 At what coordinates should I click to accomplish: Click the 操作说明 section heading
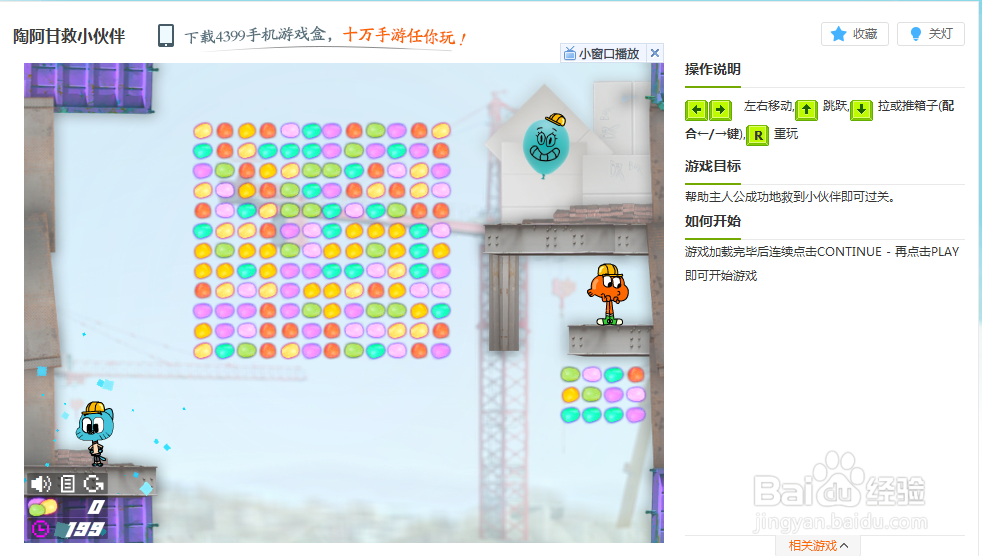(713, 69)
